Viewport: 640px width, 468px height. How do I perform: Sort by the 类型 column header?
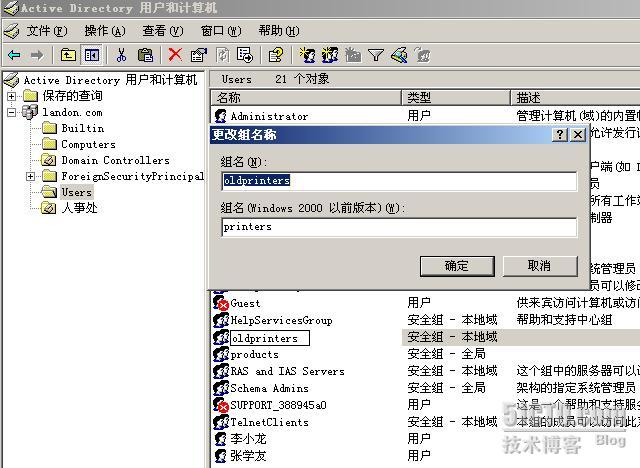tap(456, 98)
